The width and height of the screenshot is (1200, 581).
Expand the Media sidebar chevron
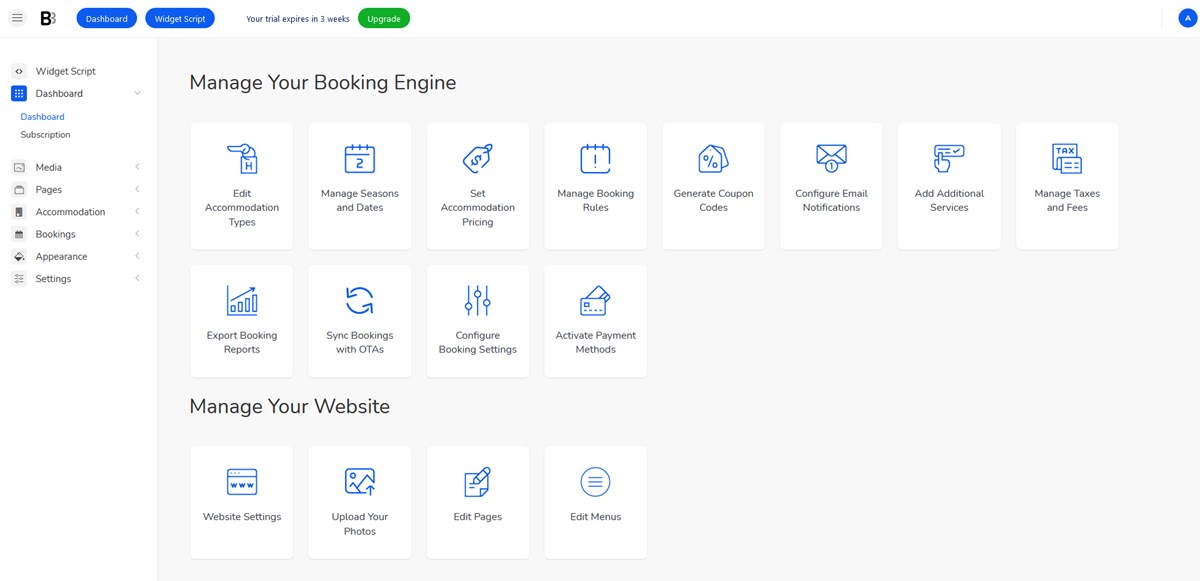pos(137,167)
